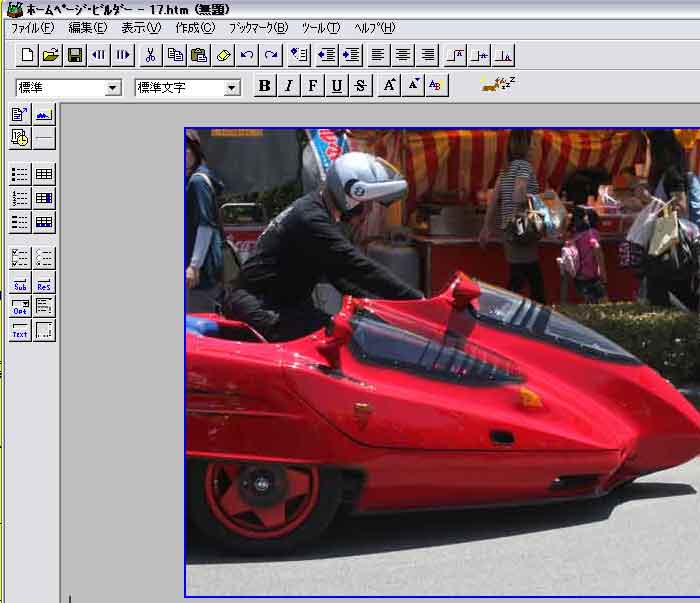Insert a numbered list from the side toolbar
The height and width of the screenshot is (603, 700).
click(x=20, y=198)
